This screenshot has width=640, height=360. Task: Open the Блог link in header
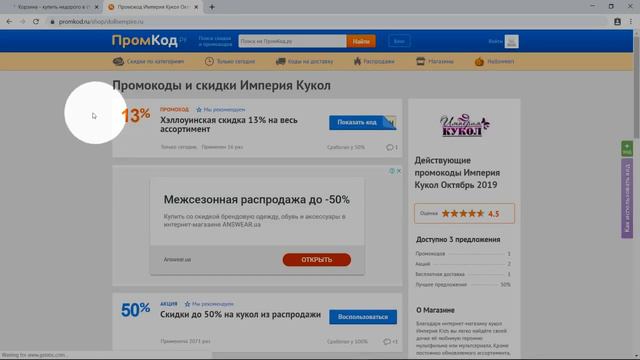(399, 41)
